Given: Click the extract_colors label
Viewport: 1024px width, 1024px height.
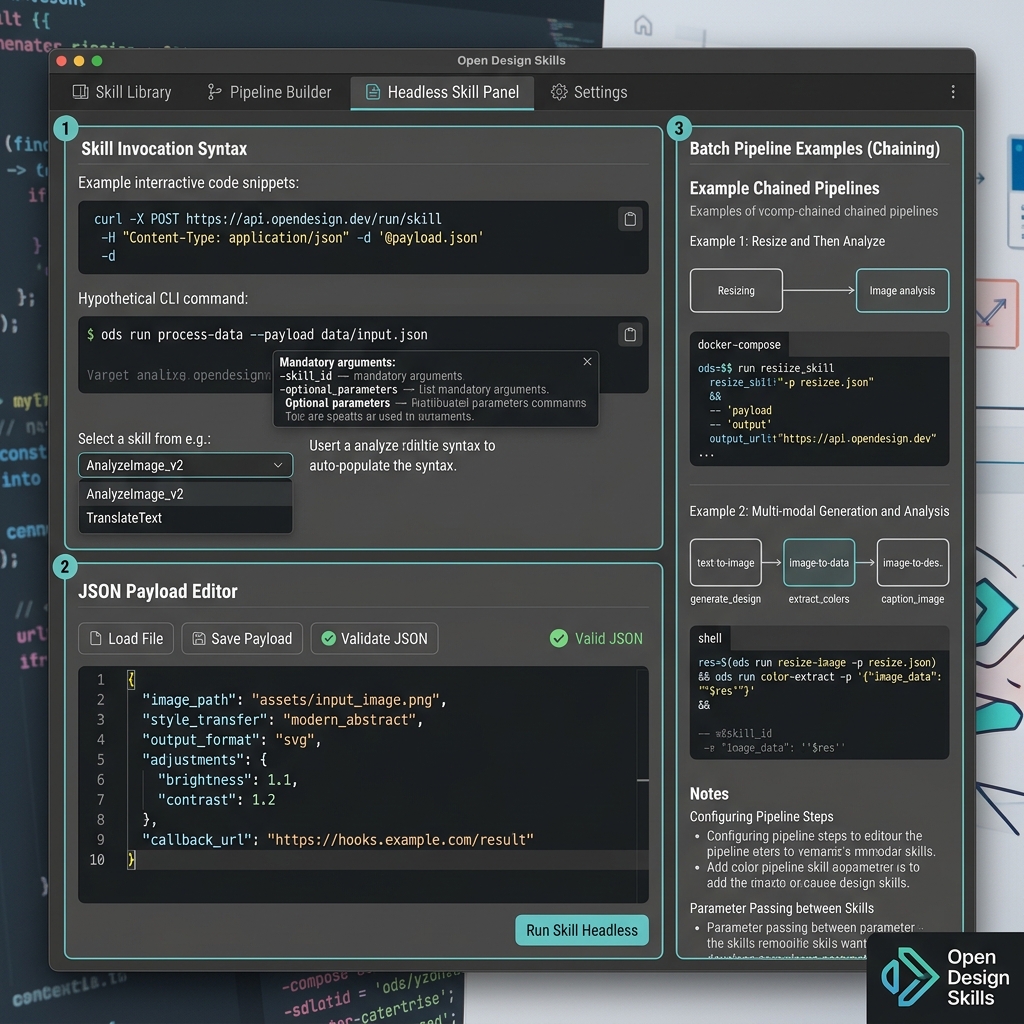Looking at the screenshot, I should tap(819, 599).
